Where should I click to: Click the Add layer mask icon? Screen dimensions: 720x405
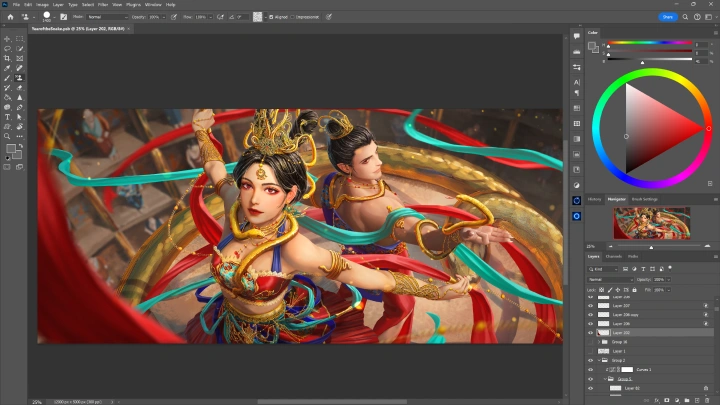tap(667, 400)
